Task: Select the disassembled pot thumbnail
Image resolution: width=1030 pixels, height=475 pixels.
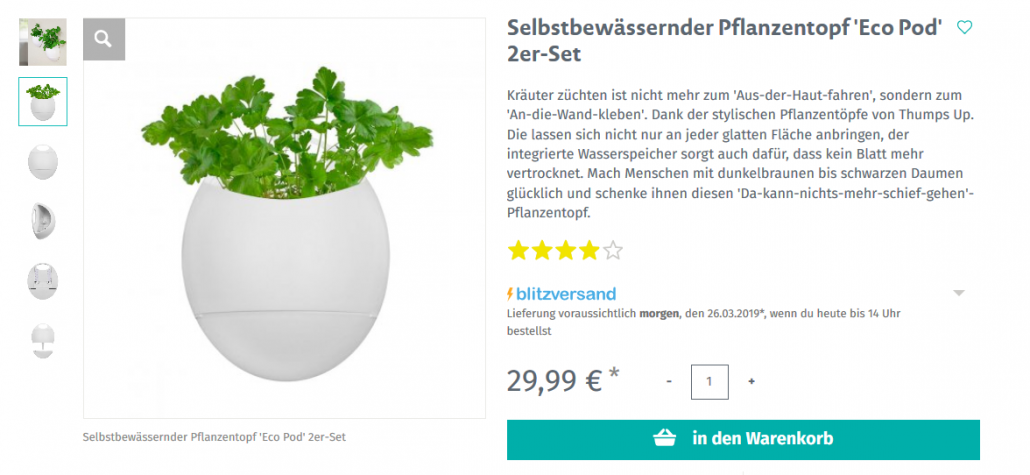Action: pyautogui.click(x=43, y=341)
